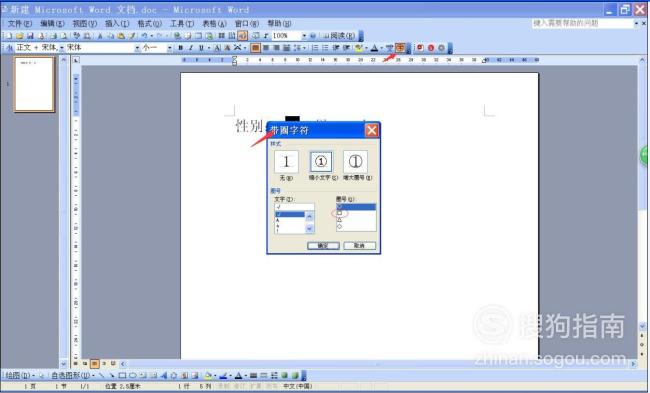Image resolution: width=650 pixels, height=393 pixels.
Task: Toggle Bold formatting
Action: click(181, 48)
